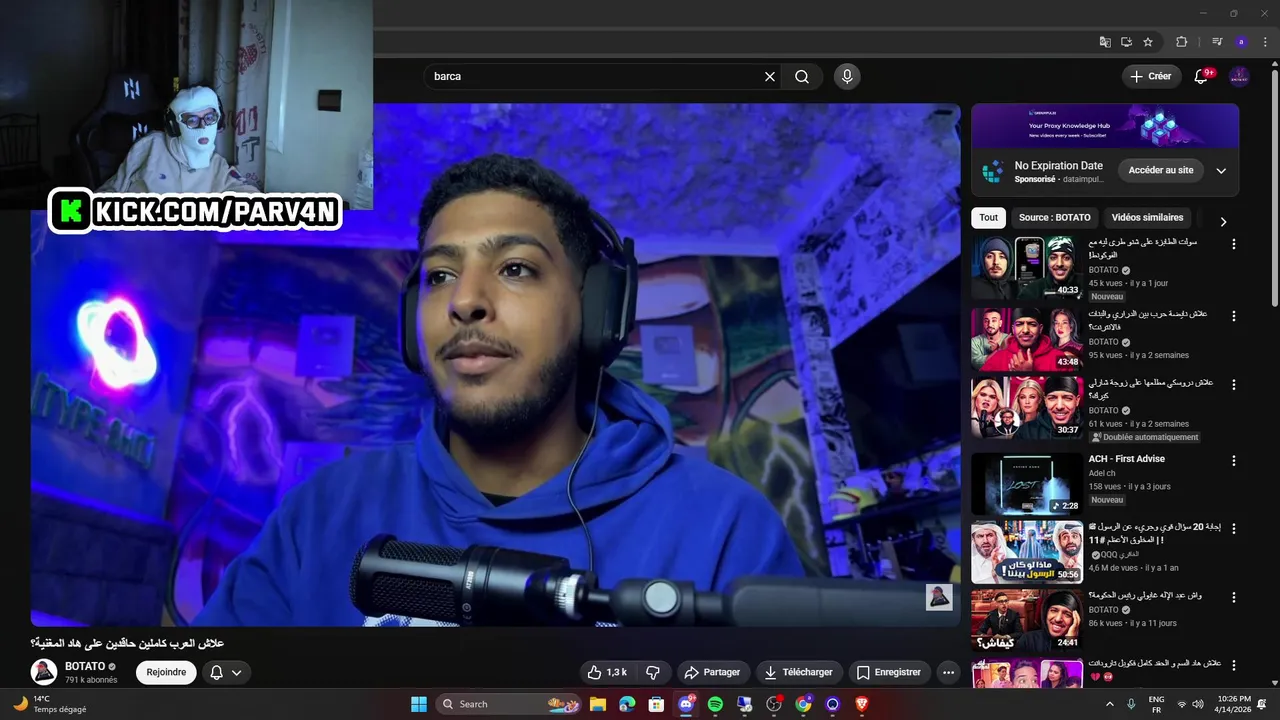This screenshot has height=720, width=1280.
Task: Open File Explorer from the taskbar
Action: tap(598, 704)
